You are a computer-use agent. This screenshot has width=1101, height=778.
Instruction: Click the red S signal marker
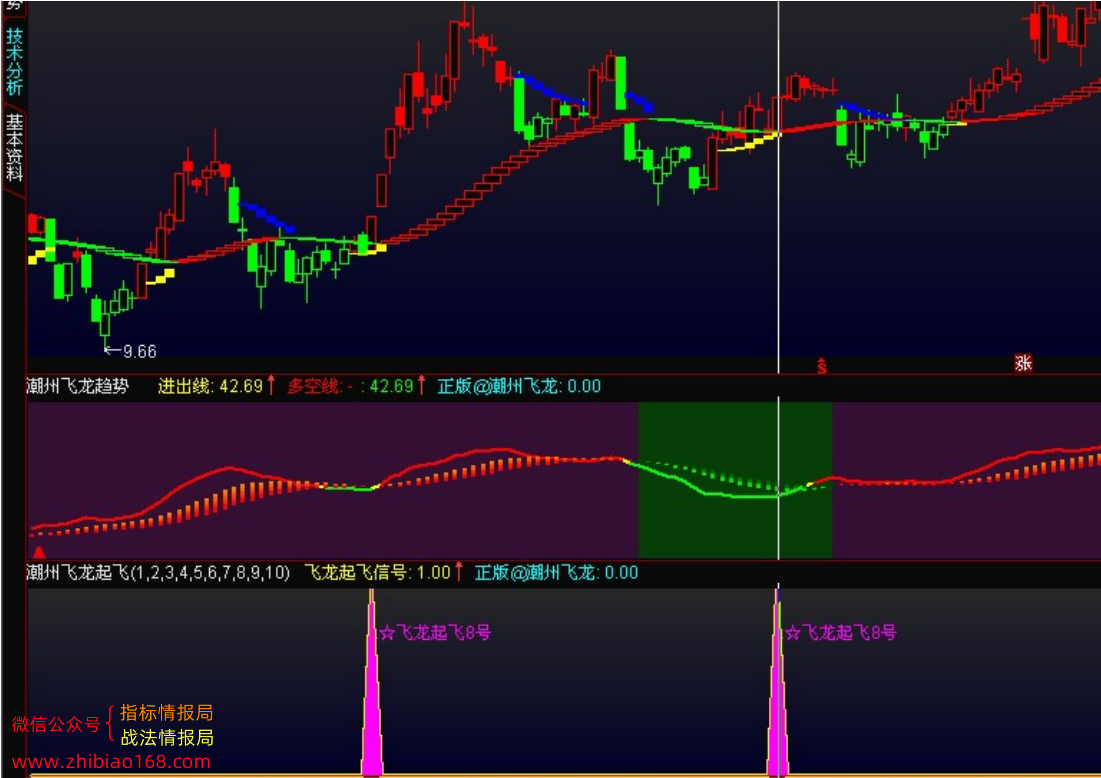point(822,366)
